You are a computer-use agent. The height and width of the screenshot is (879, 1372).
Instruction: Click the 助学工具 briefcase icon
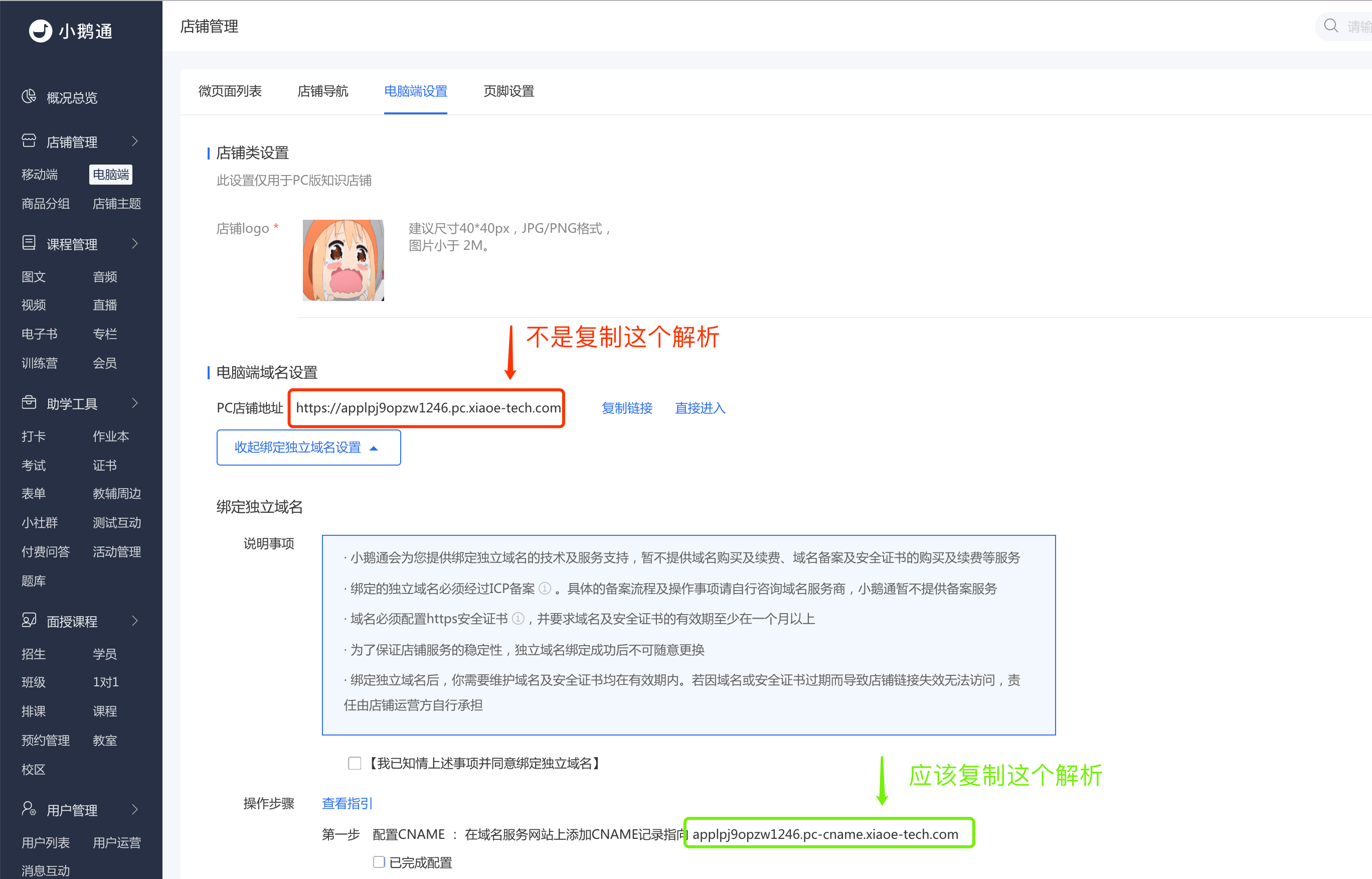pyautogui.click(x=29, y=403)
